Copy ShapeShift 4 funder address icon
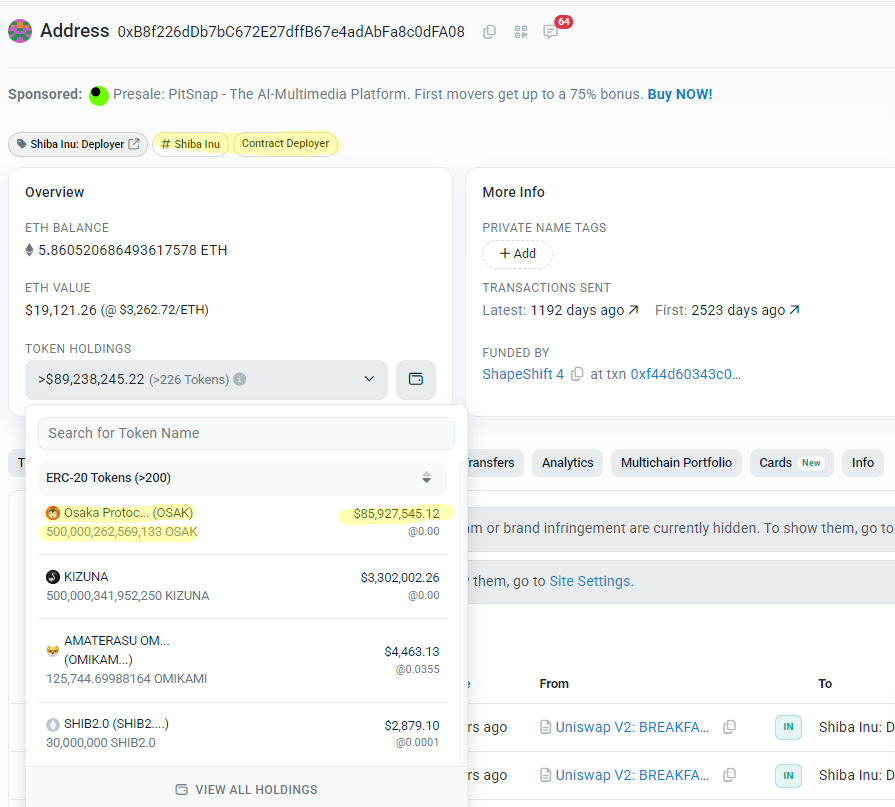The height and width of the screenshot is (807, 895). coord(577,374)
